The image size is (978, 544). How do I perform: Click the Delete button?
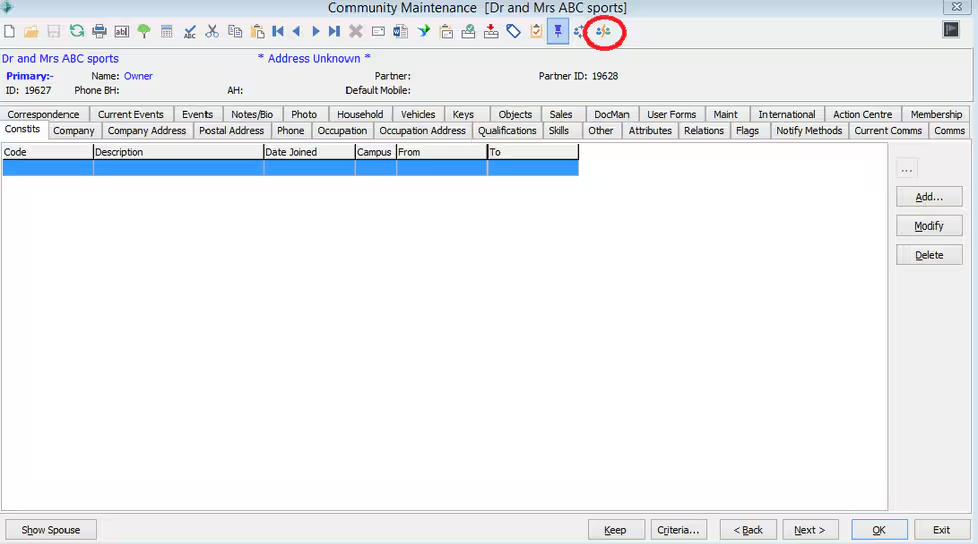tap(929, 255)
